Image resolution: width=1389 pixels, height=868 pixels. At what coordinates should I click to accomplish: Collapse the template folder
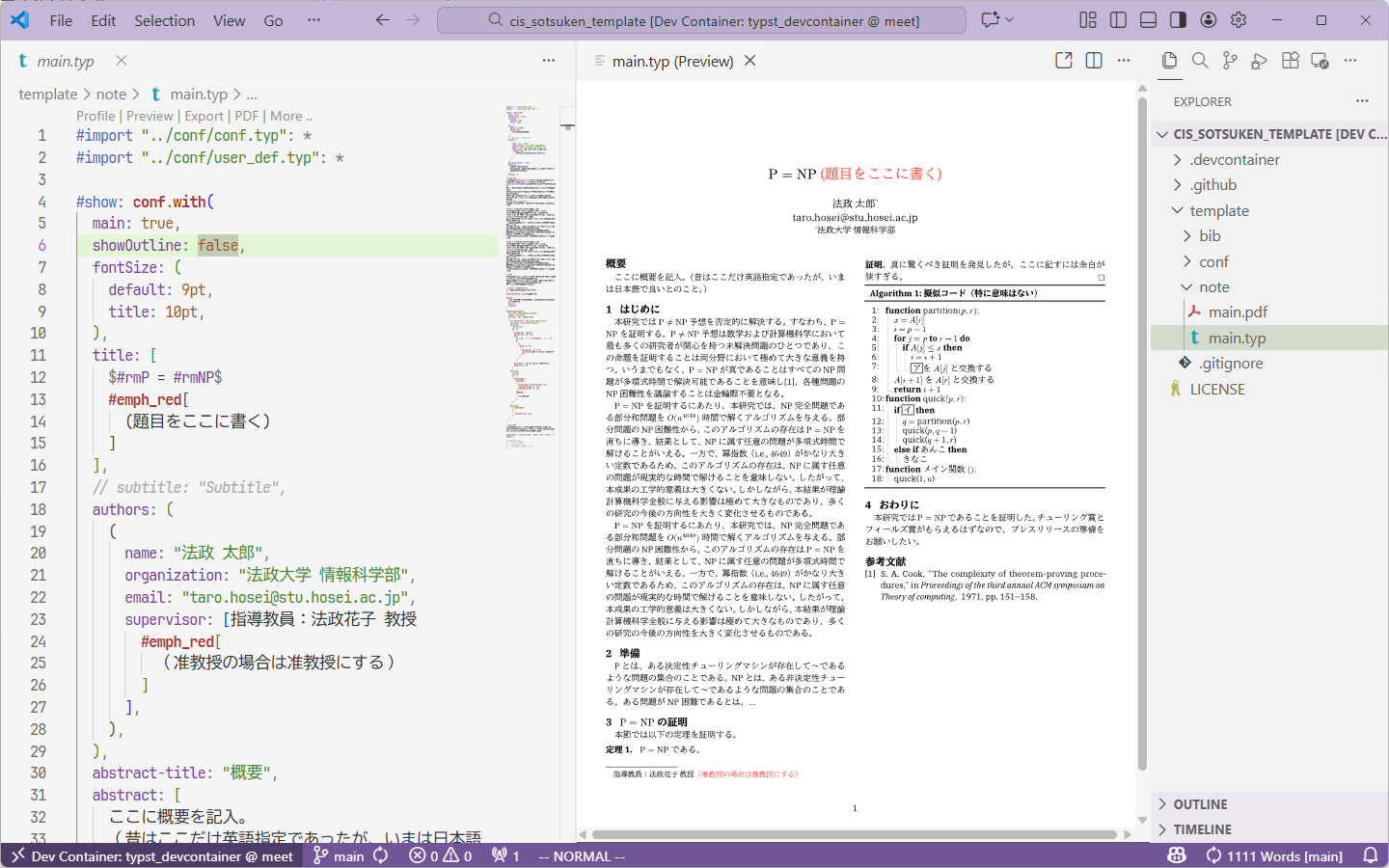pyautogui.click(x=1219, y=211)
